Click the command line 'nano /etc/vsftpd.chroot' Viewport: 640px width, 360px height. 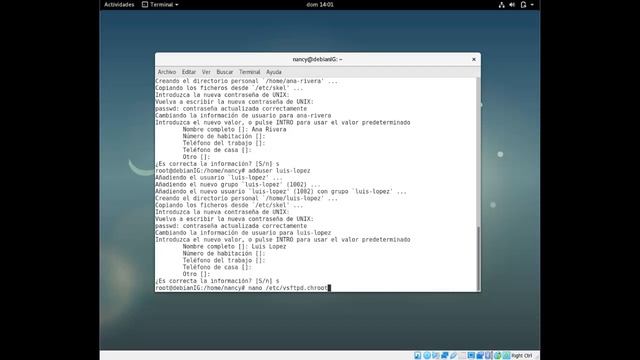[x=288, y=288]
